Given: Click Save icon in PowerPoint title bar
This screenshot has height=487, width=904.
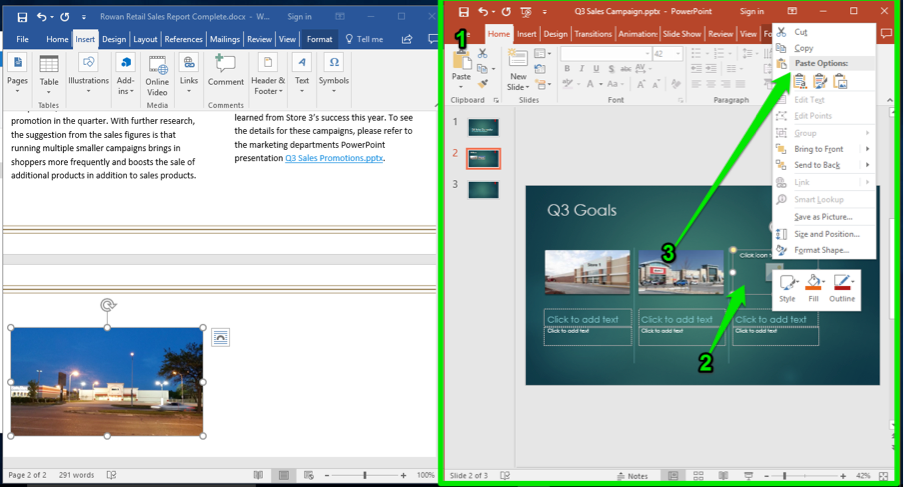Looking at the screenshot, I should [464, 12].
